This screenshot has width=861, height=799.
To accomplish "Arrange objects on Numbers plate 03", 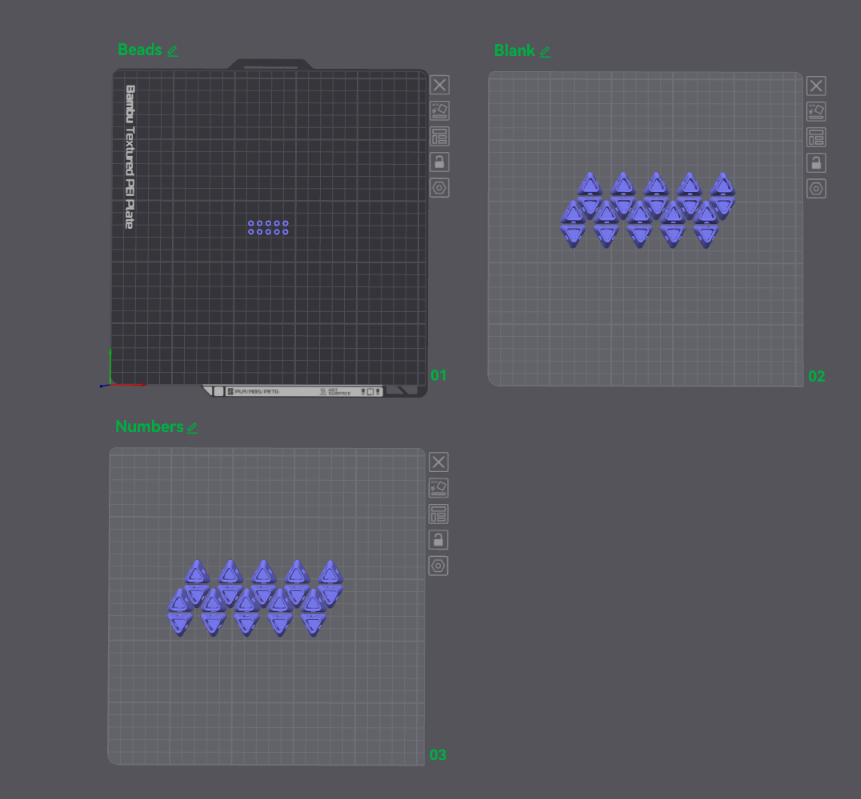I will (x=438, y=514).
